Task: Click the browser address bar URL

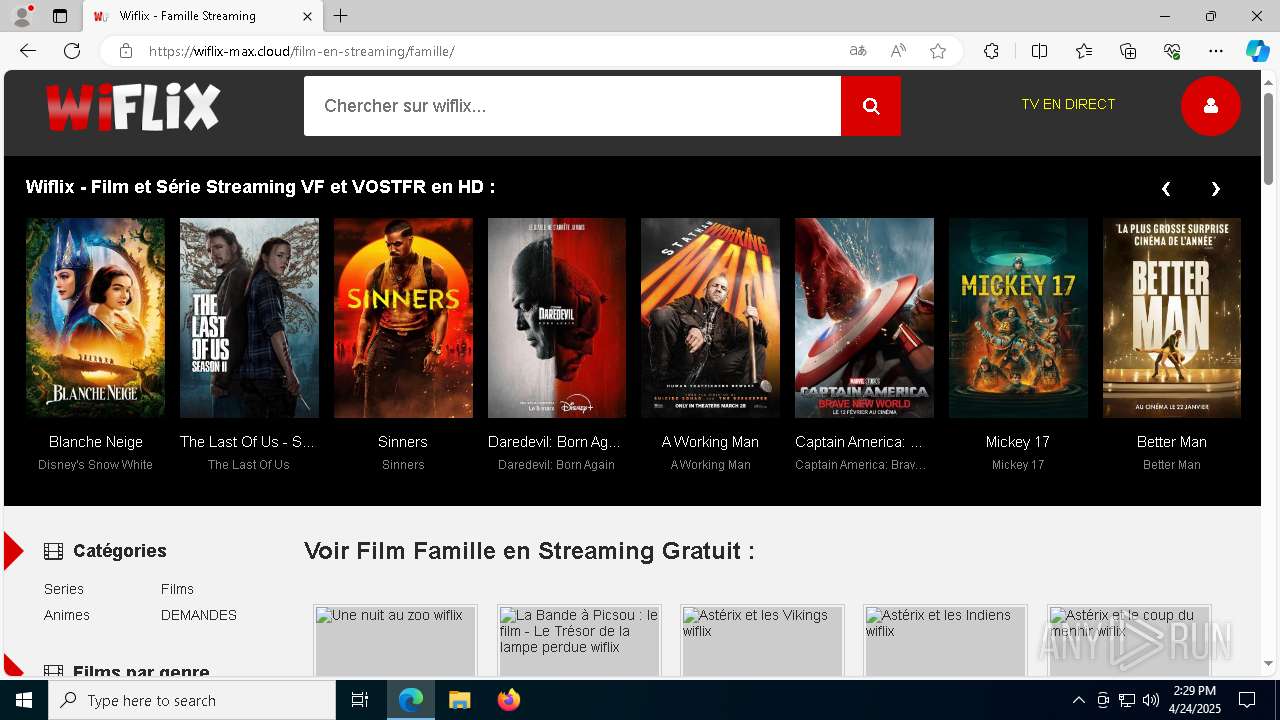Action: point(302,51)
